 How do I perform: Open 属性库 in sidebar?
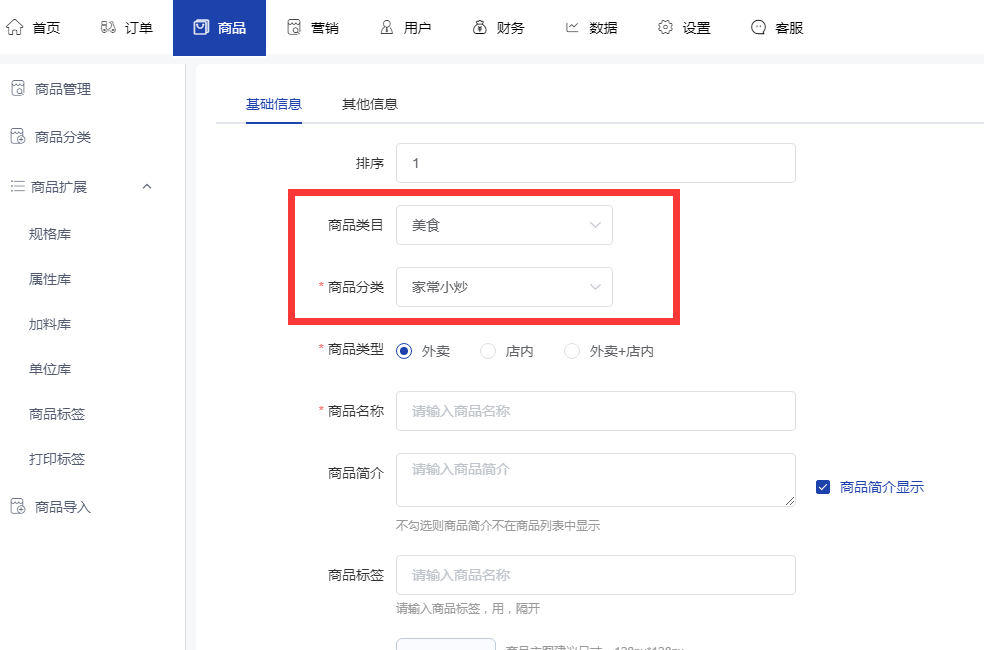pos(50,279)
